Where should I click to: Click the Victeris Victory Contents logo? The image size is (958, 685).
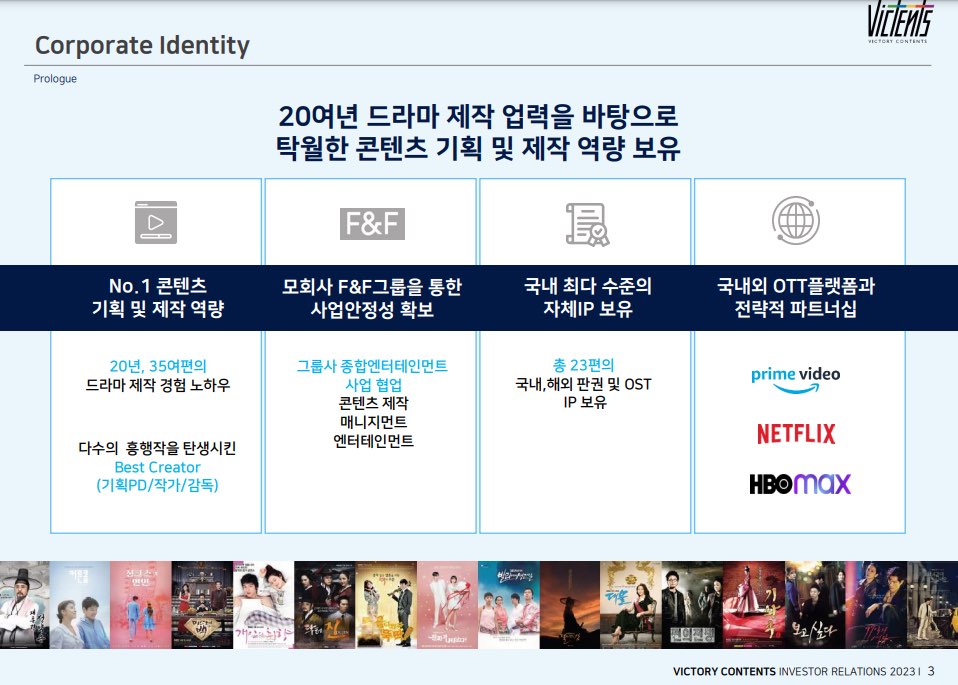coord(898,22)
